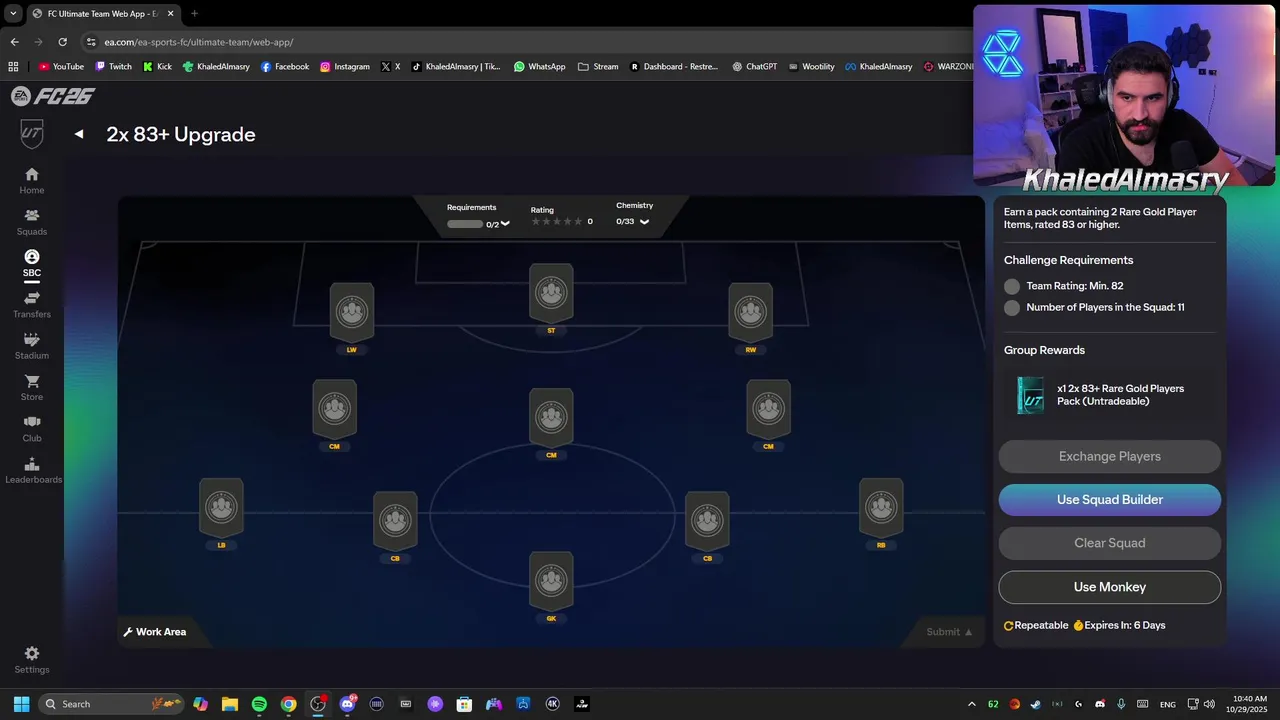Select the empty RW player slot

[751, 312]
